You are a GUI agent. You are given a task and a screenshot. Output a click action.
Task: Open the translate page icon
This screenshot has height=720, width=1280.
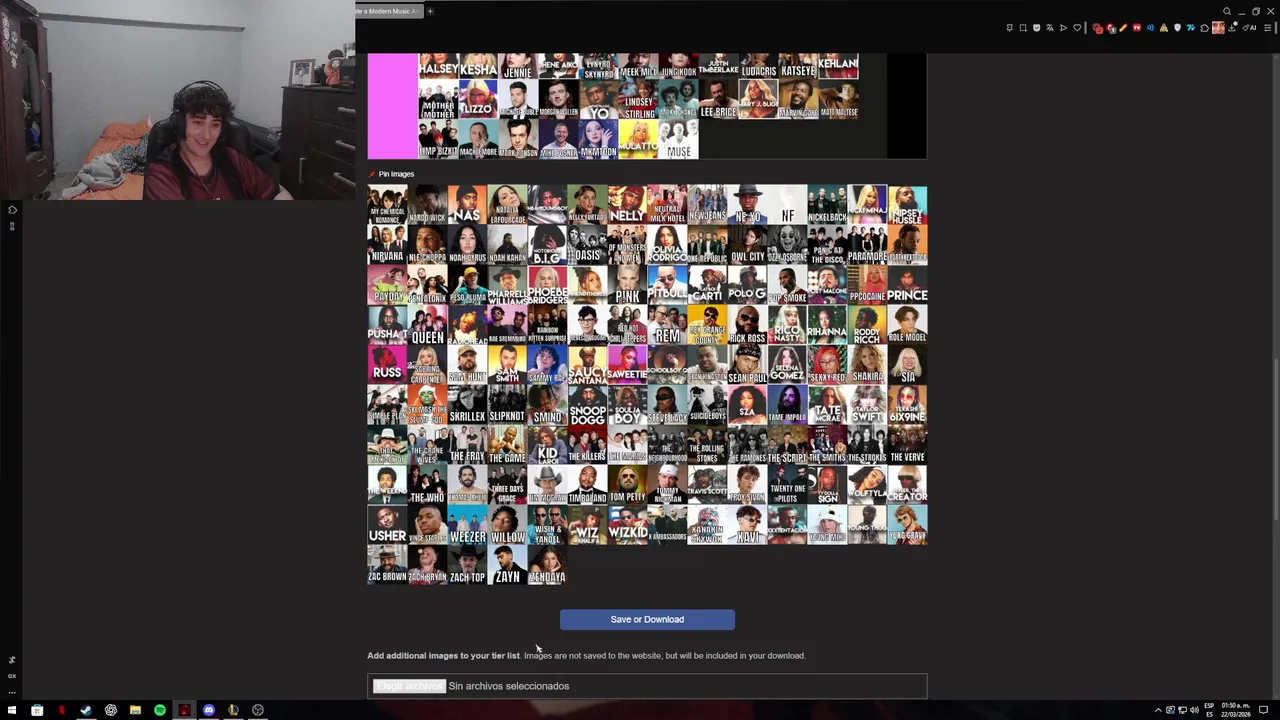pyautogui.click(x=1050, y=27)
